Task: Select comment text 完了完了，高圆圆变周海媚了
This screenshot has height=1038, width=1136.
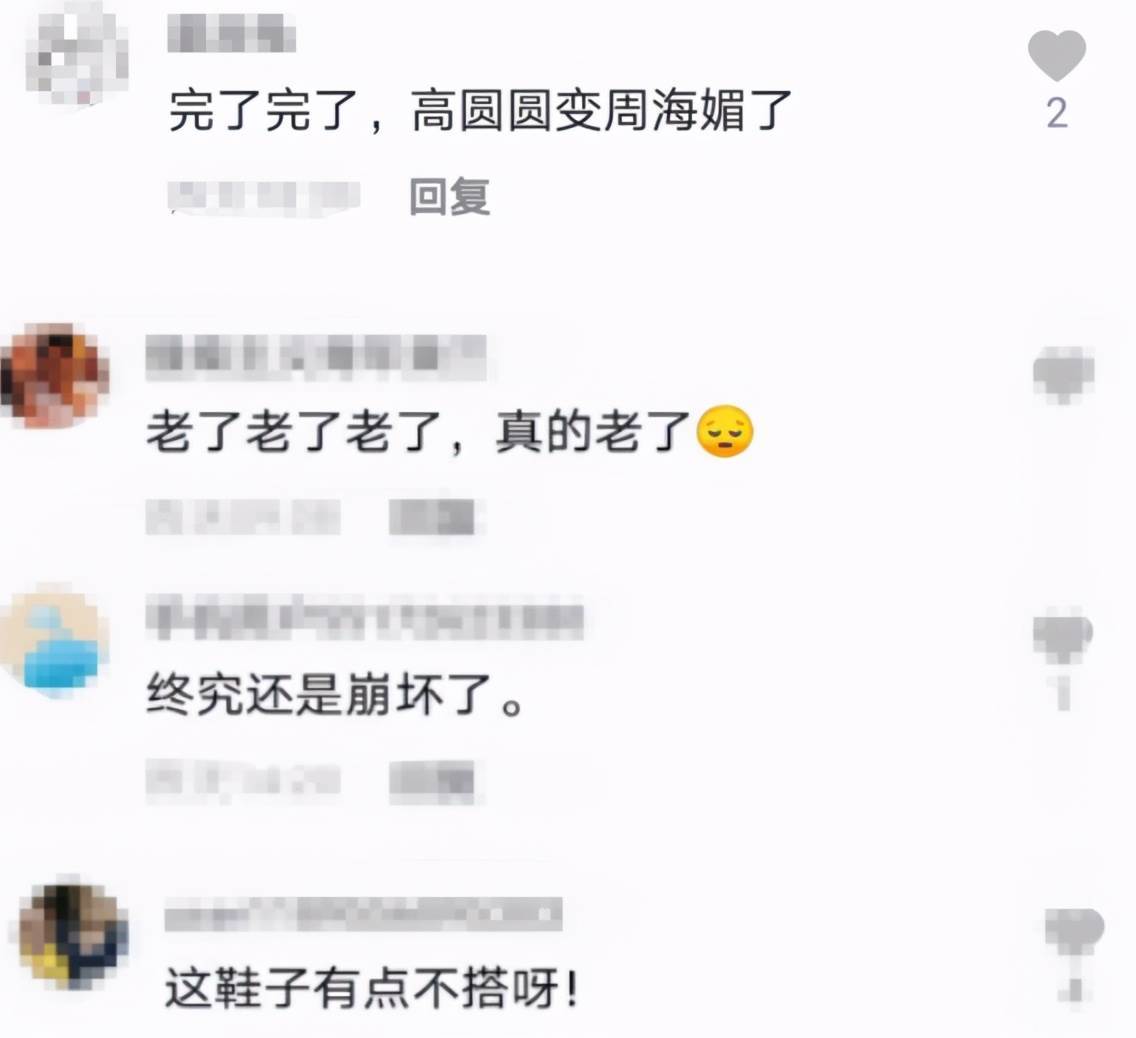Action: pyautogui.click(x=480, y=111)
